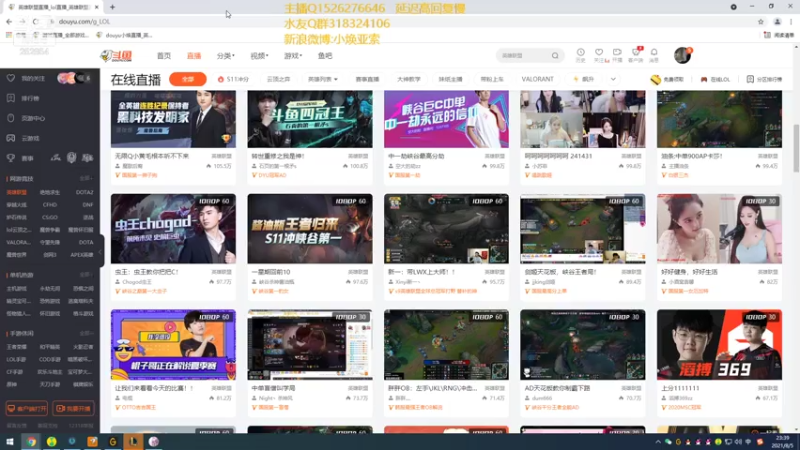Click the start-streaming camera icon in header
The width and height of the screenshot is (800, 450).
coord(617,53)
